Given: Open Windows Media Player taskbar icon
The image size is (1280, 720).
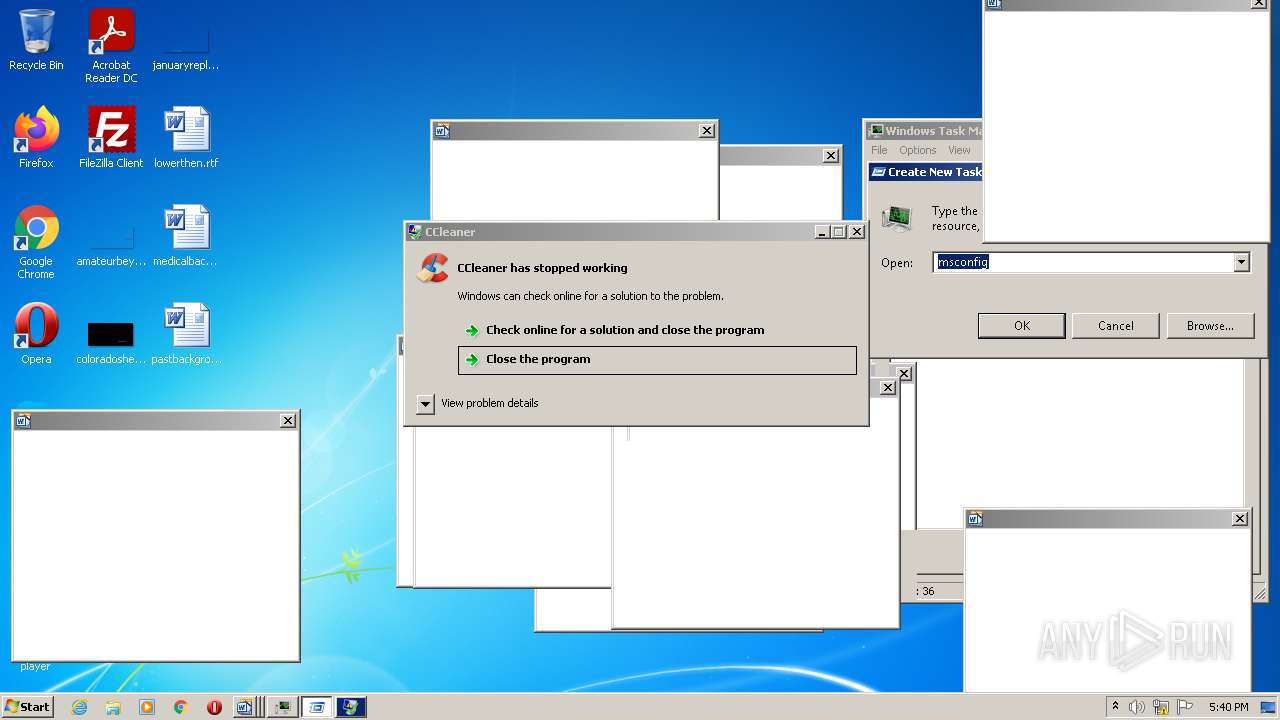Looking at the screenshot, I should point(147,707).
